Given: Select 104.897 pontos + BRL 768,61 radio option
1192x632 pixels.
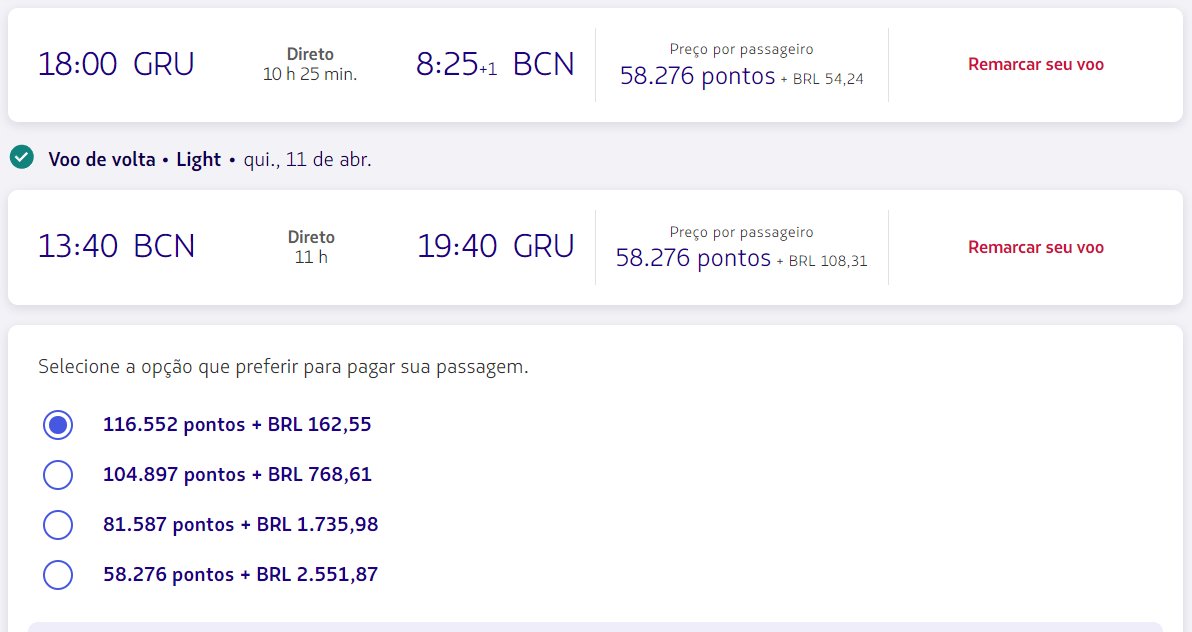Looking at the screenshot, I should [x=58, y=475].
